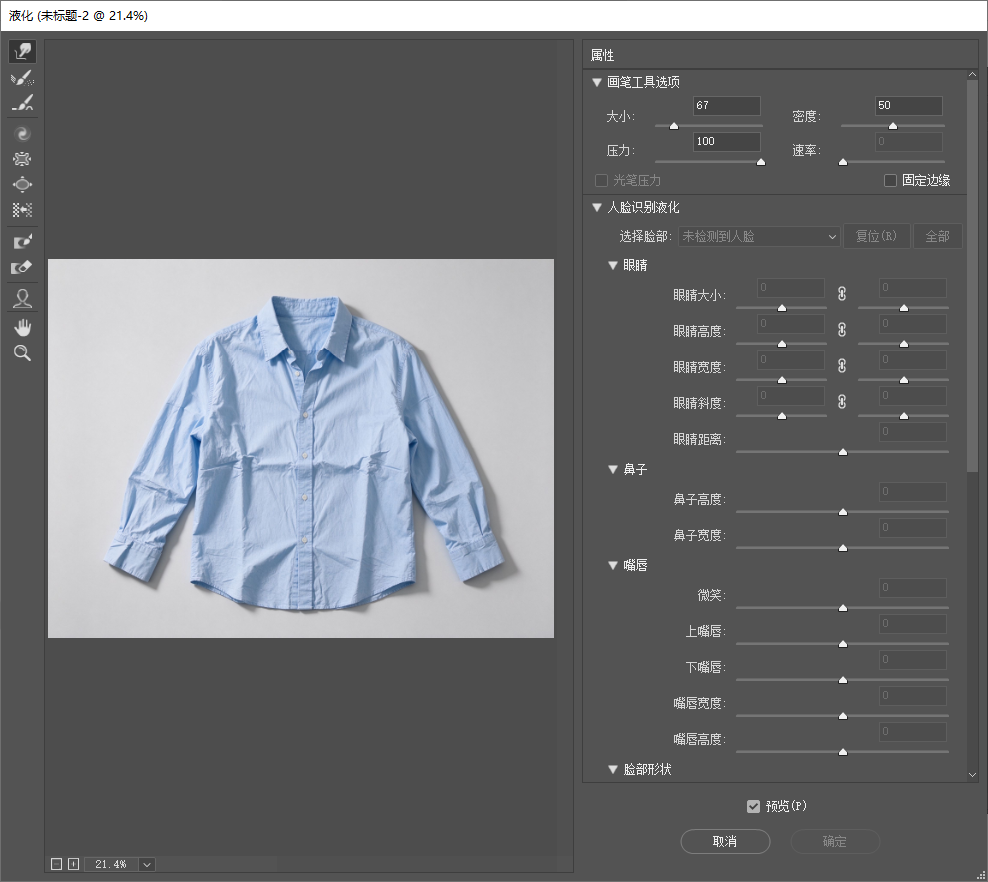Open the zoom percentage dropdown
The height and width of the screenshot is (882, 988).
tap(147, 864)
